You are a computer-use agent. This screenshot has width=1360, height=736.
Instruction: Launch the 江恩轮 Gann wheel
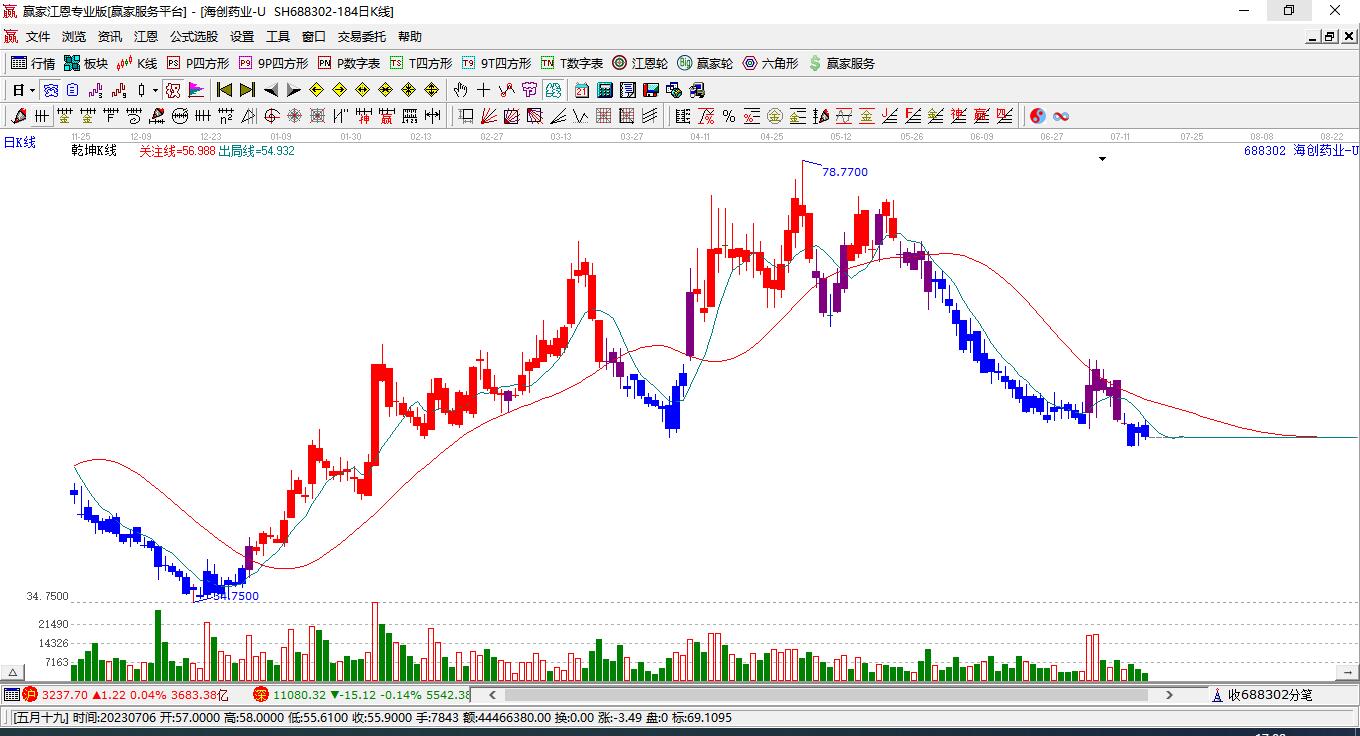(x=640, y=63)
